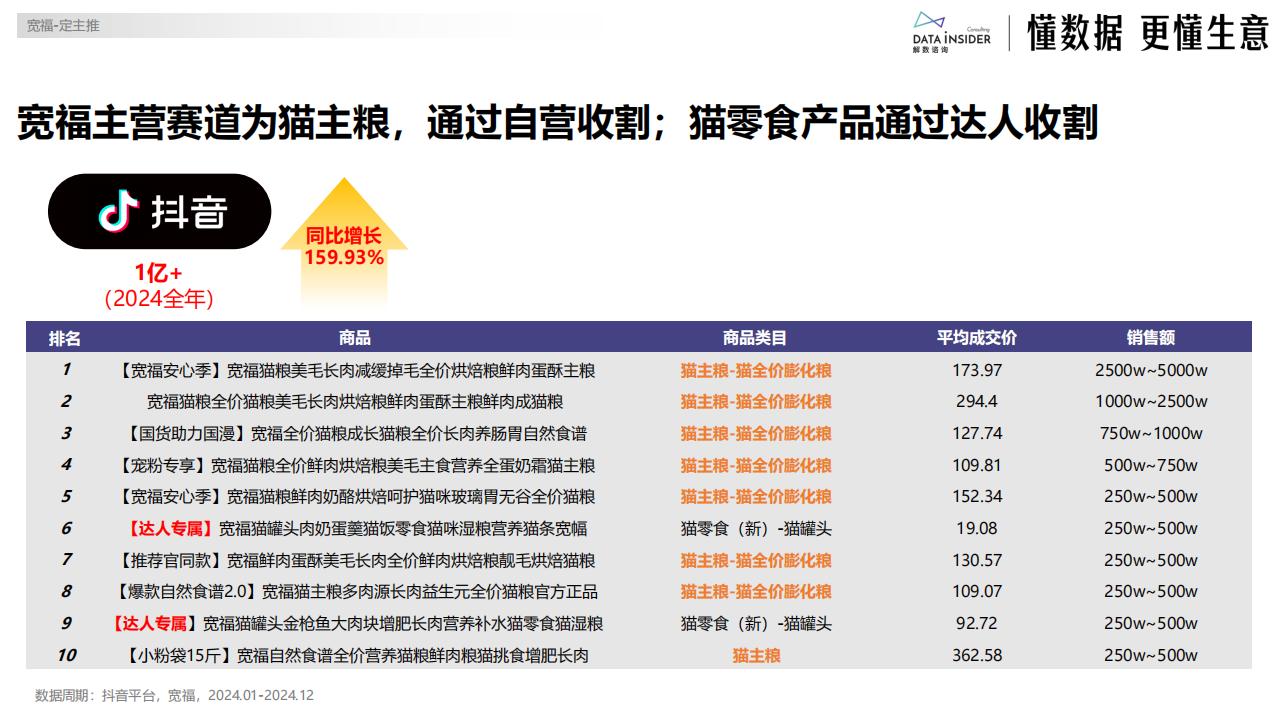1280x720 pixels.
Task: Click price value 362.58
Action: click(x=977, y=655)
